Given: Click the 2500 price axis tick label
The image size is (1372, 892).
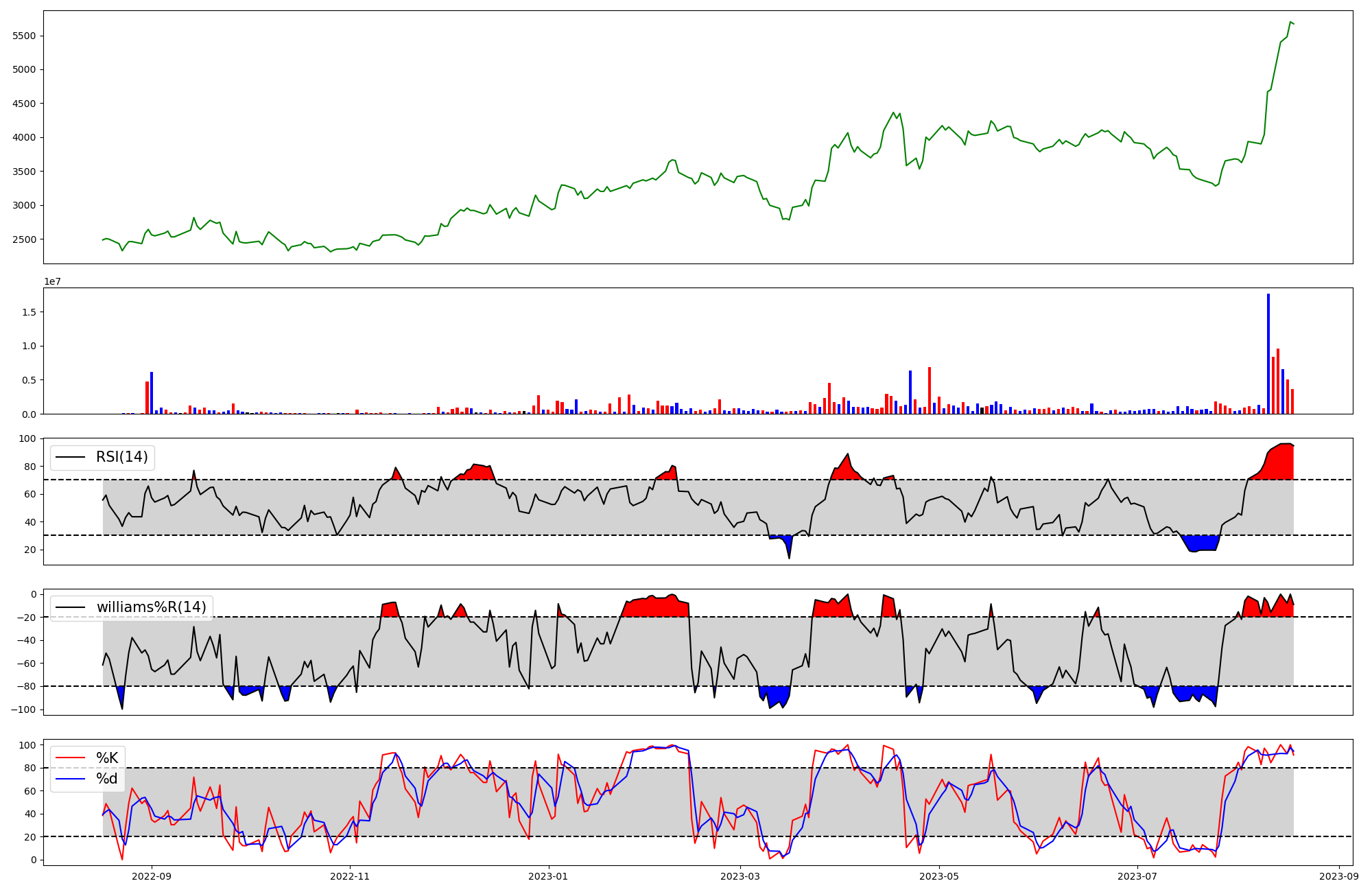Looking at the screenshot, I should coord(25,239).
